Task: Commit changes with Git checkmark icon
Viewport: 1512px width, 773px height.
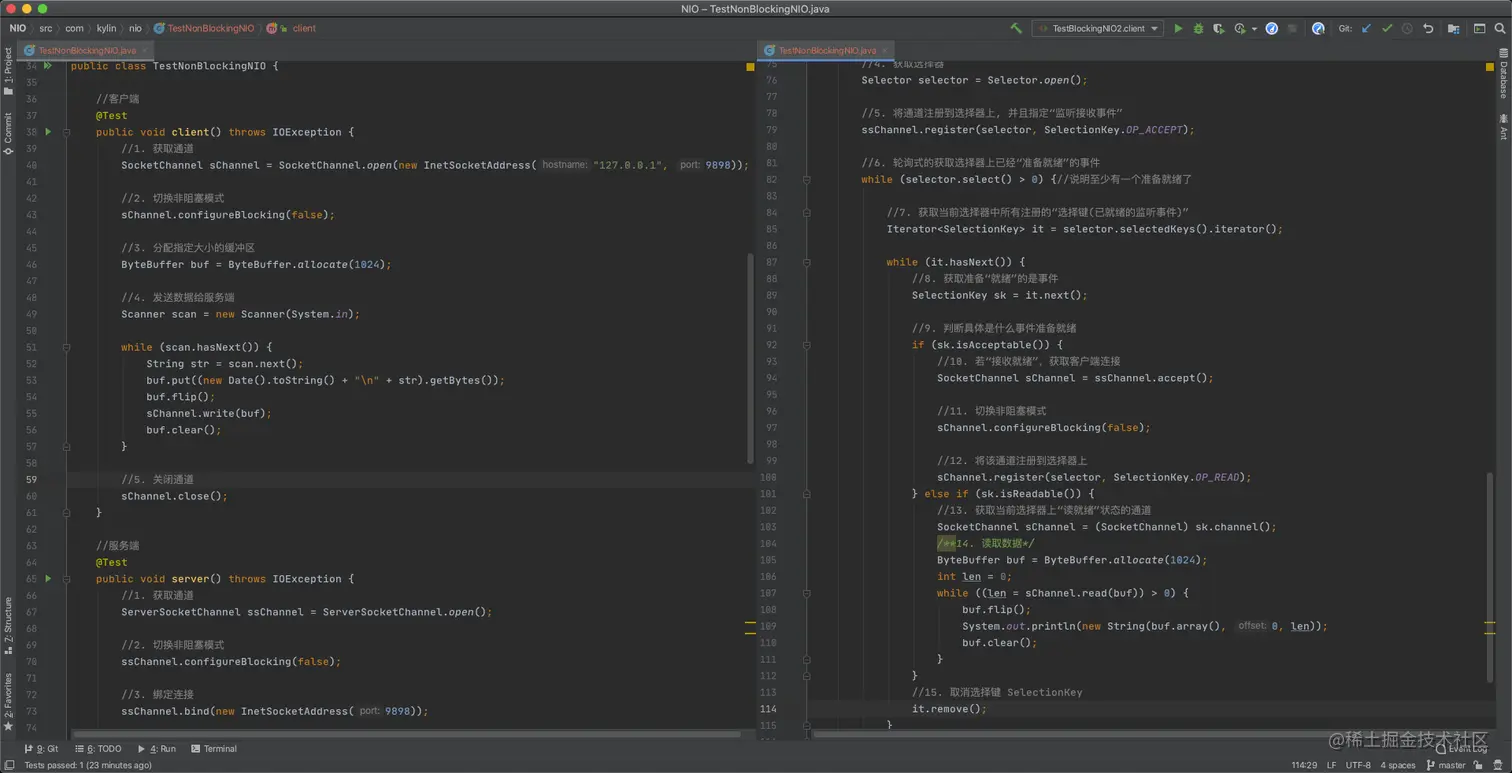Action: (x=1387, y=29)
